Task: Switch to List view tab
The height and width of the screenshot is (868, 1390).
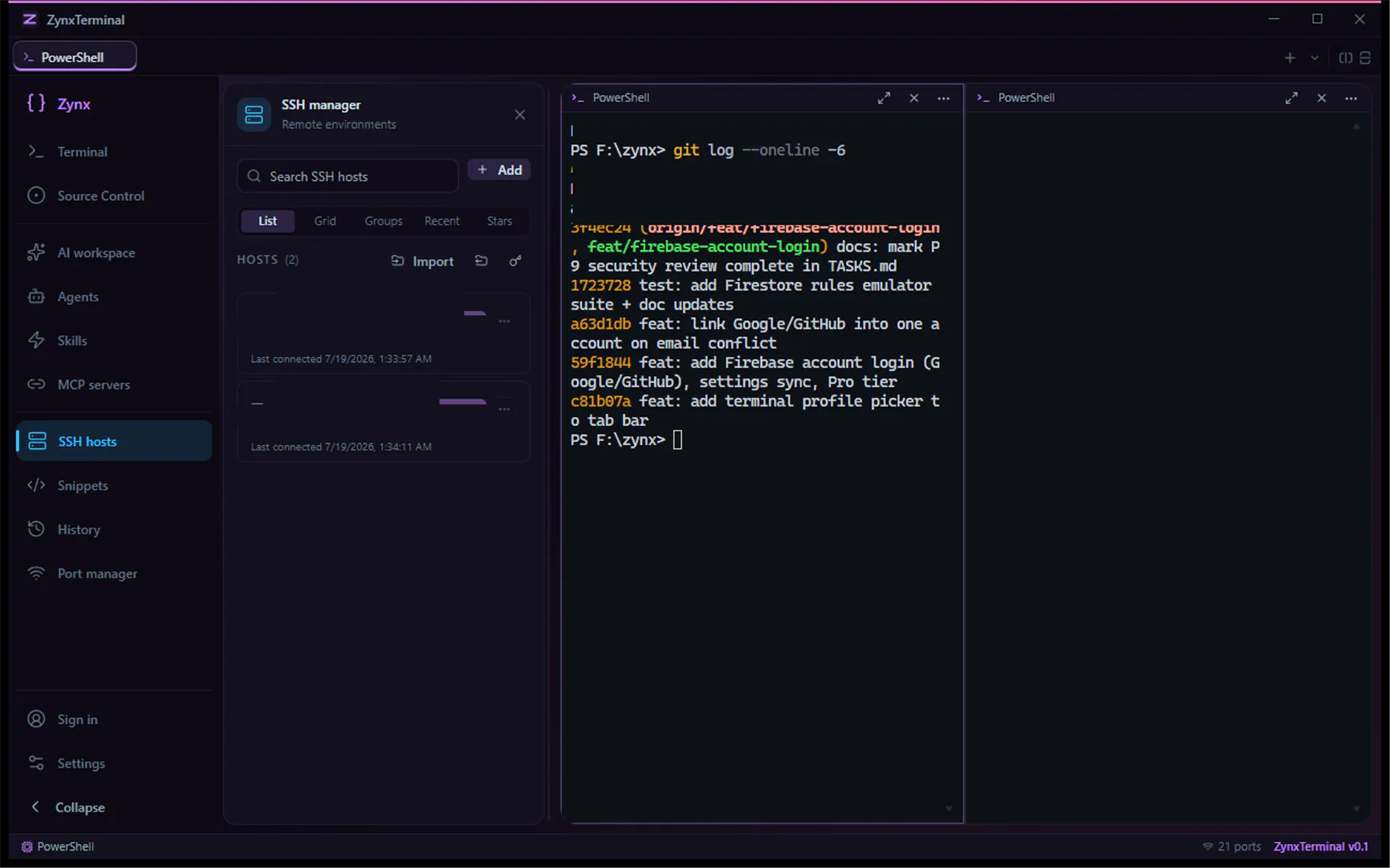Action: tap(267, 221)
